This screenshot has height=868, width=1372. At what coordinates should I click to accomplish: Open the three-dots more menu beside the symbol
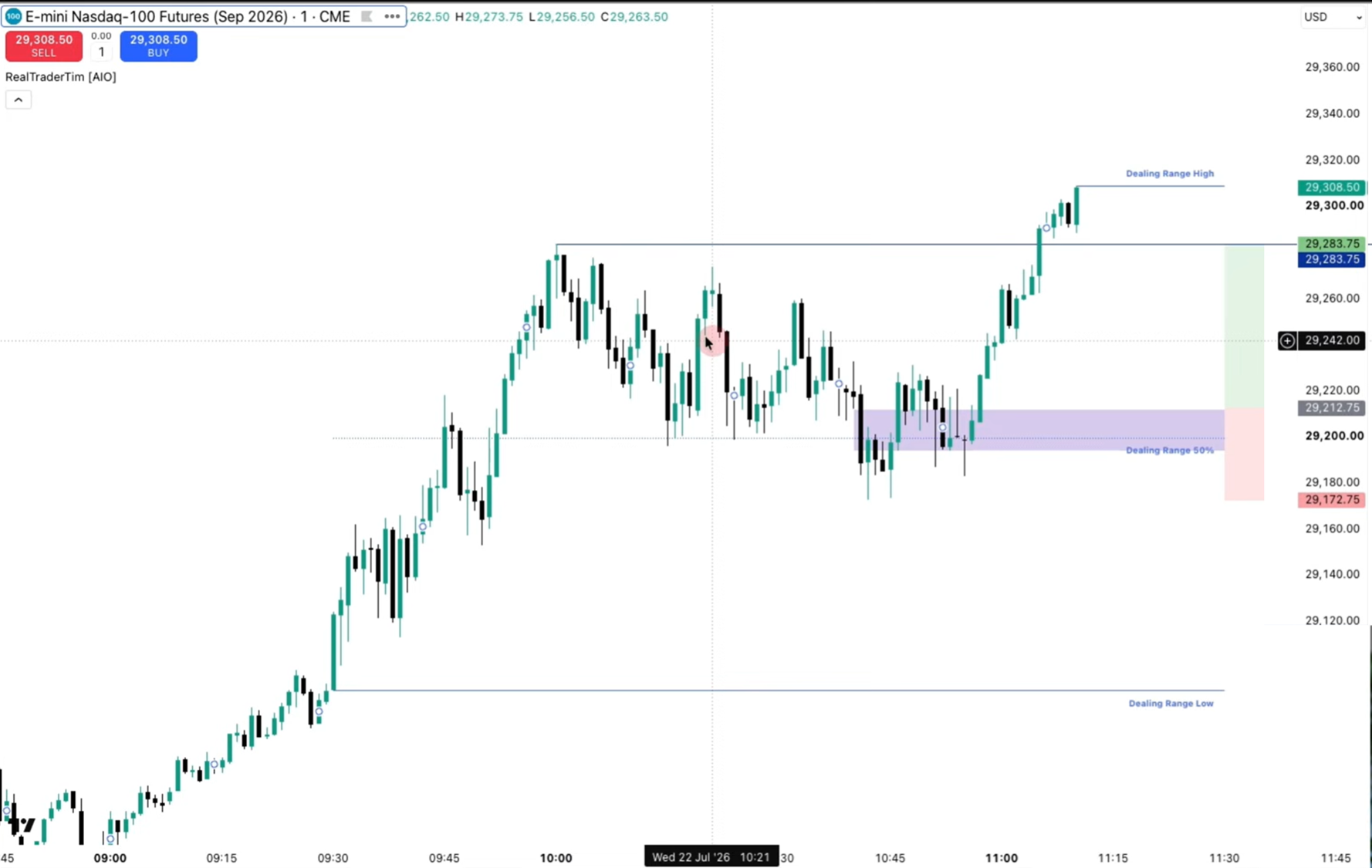pos(392,16)
